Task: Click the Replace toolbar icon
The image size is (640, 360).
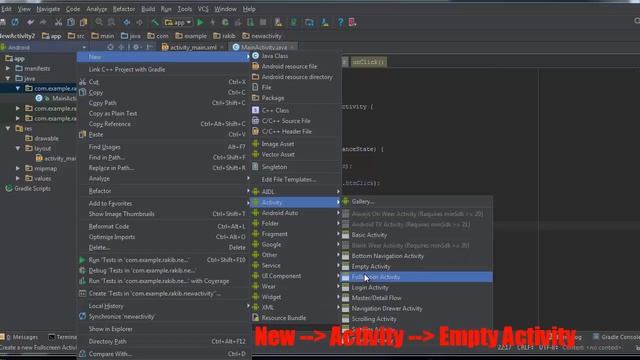Action: (x=111, y=22)
